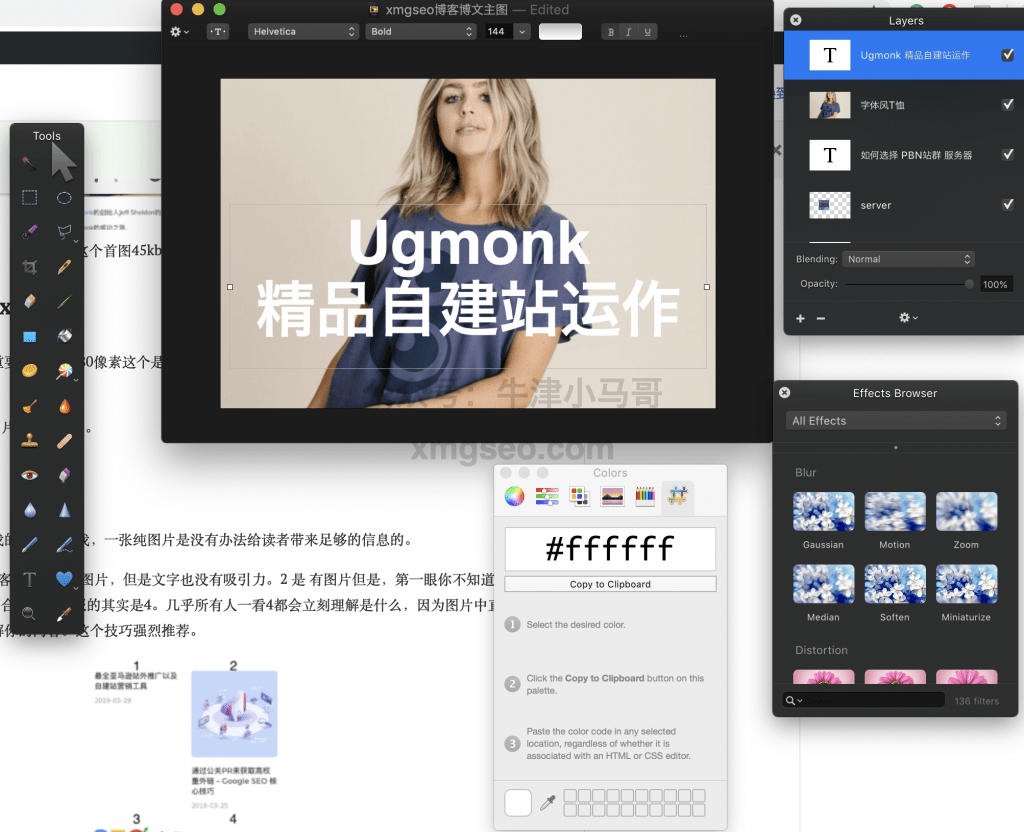Switch to Color Wheel tab in Colors

515,496
